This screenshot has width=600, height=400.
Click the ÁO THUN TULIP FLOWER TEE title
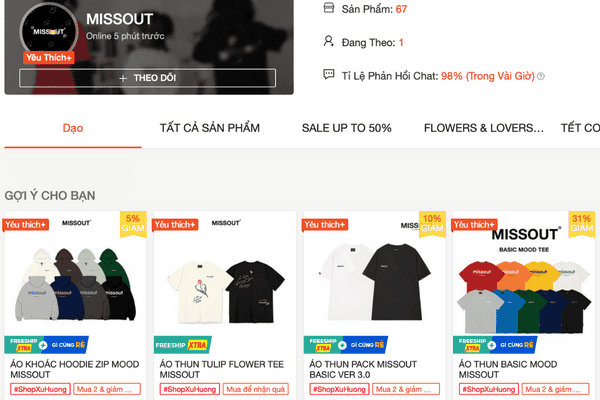coord(222,369)
